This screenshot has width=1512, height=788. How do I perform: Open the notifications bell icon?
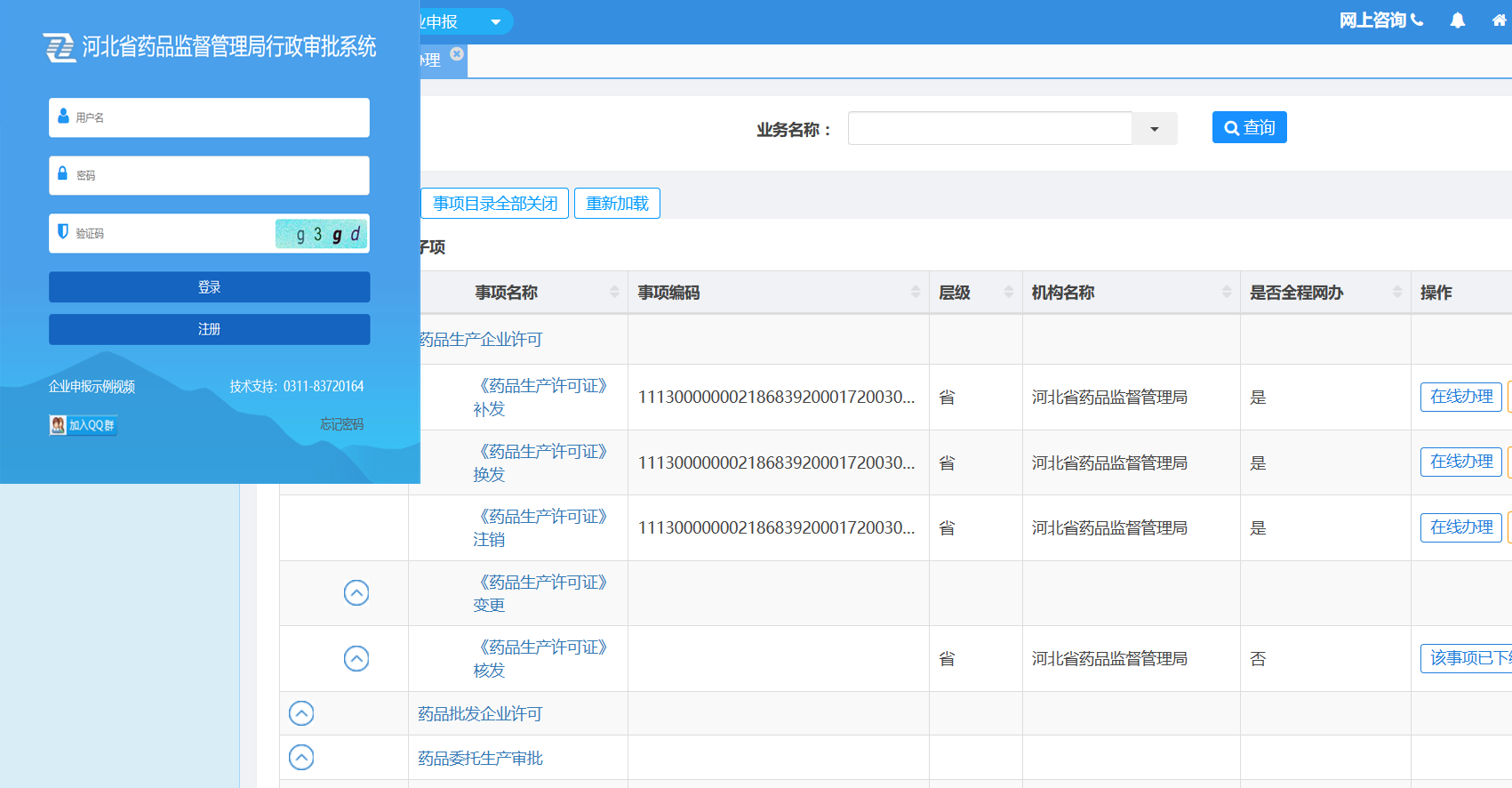(x=1458, y=20)
